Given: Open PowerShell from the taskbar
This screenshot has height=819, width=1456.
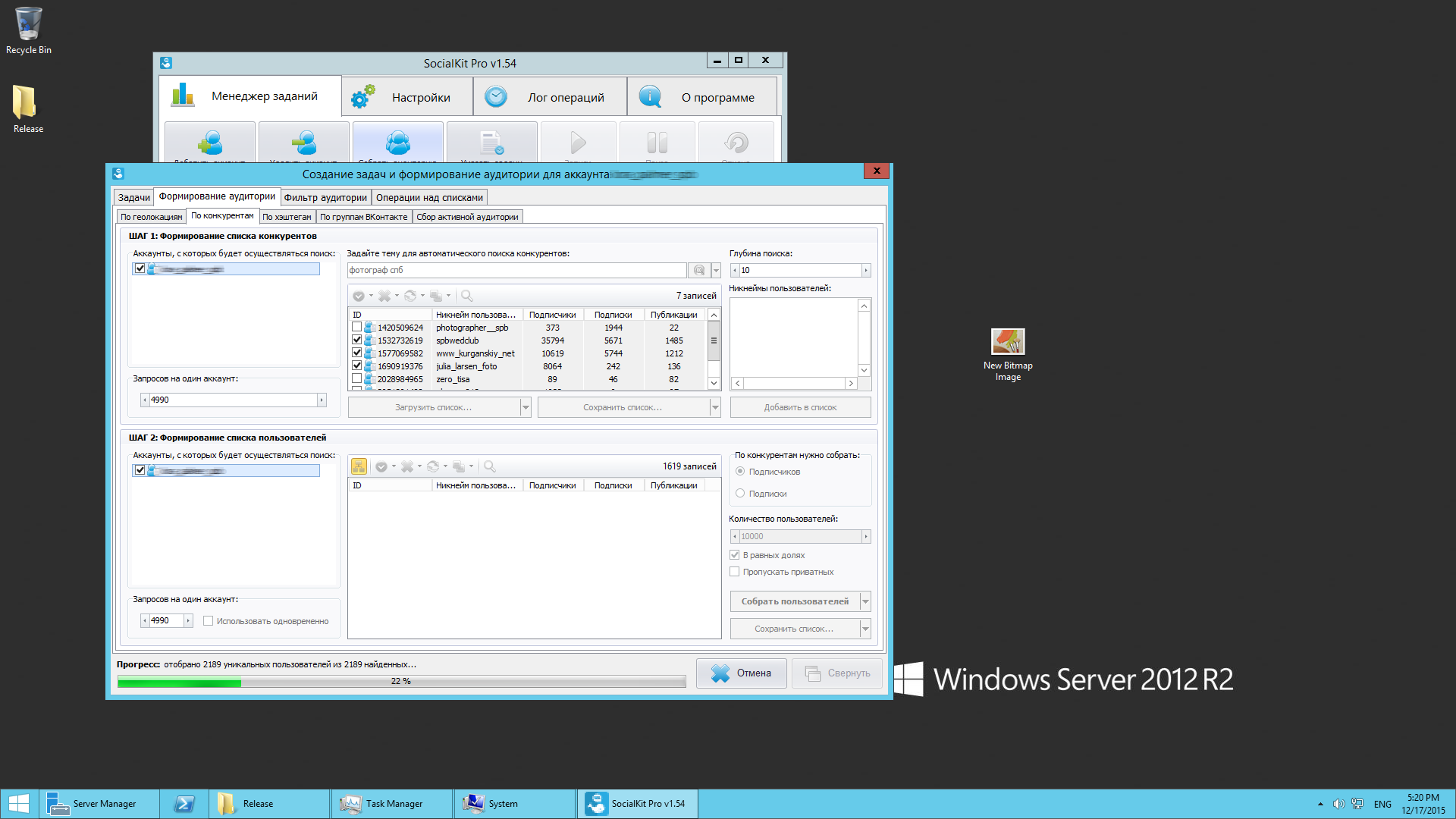Looking at the screenshot, I should (x=184, y=804).
